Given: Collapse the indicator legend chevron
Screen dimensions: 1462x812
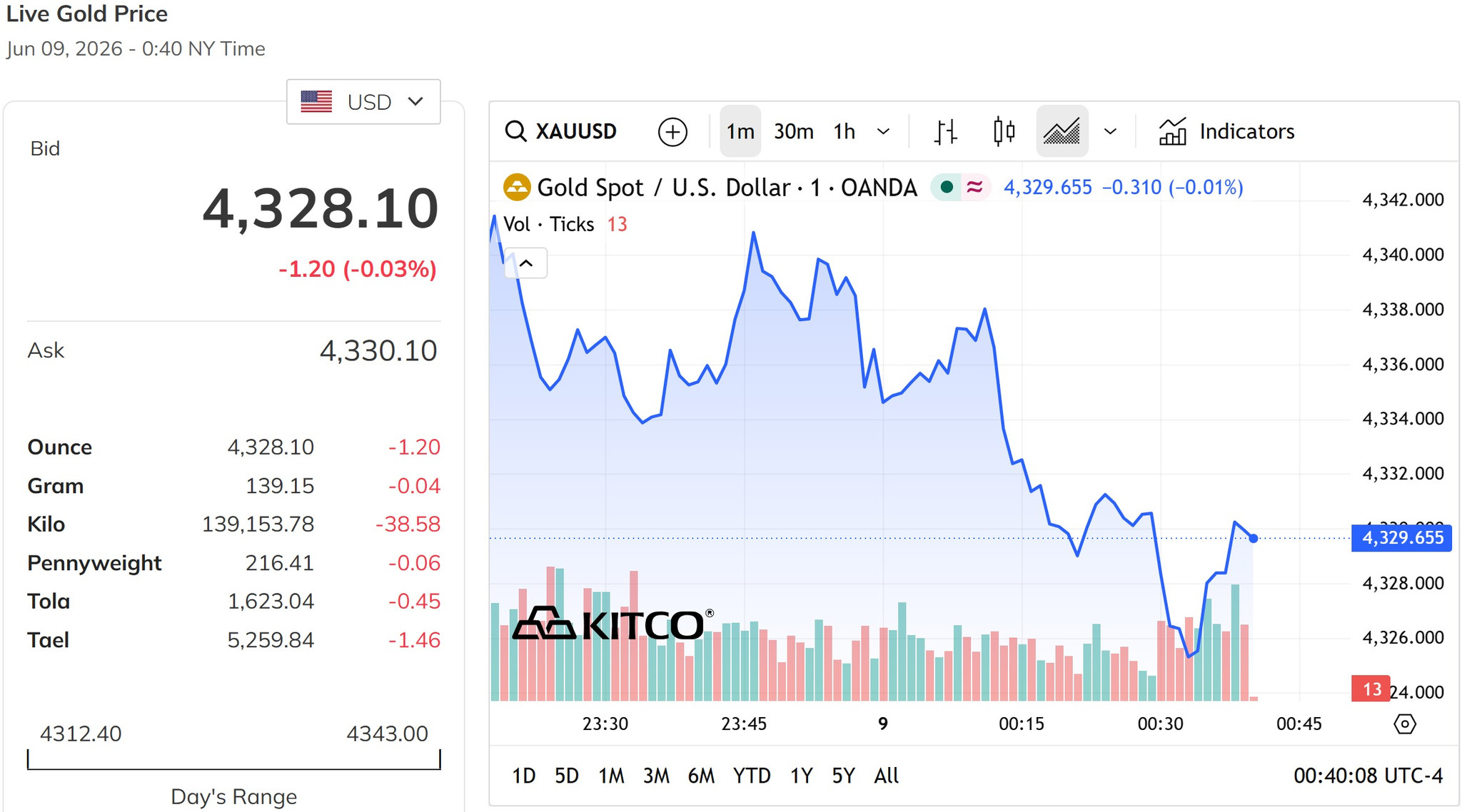Looking at the screenshot, I should (526, 263).
